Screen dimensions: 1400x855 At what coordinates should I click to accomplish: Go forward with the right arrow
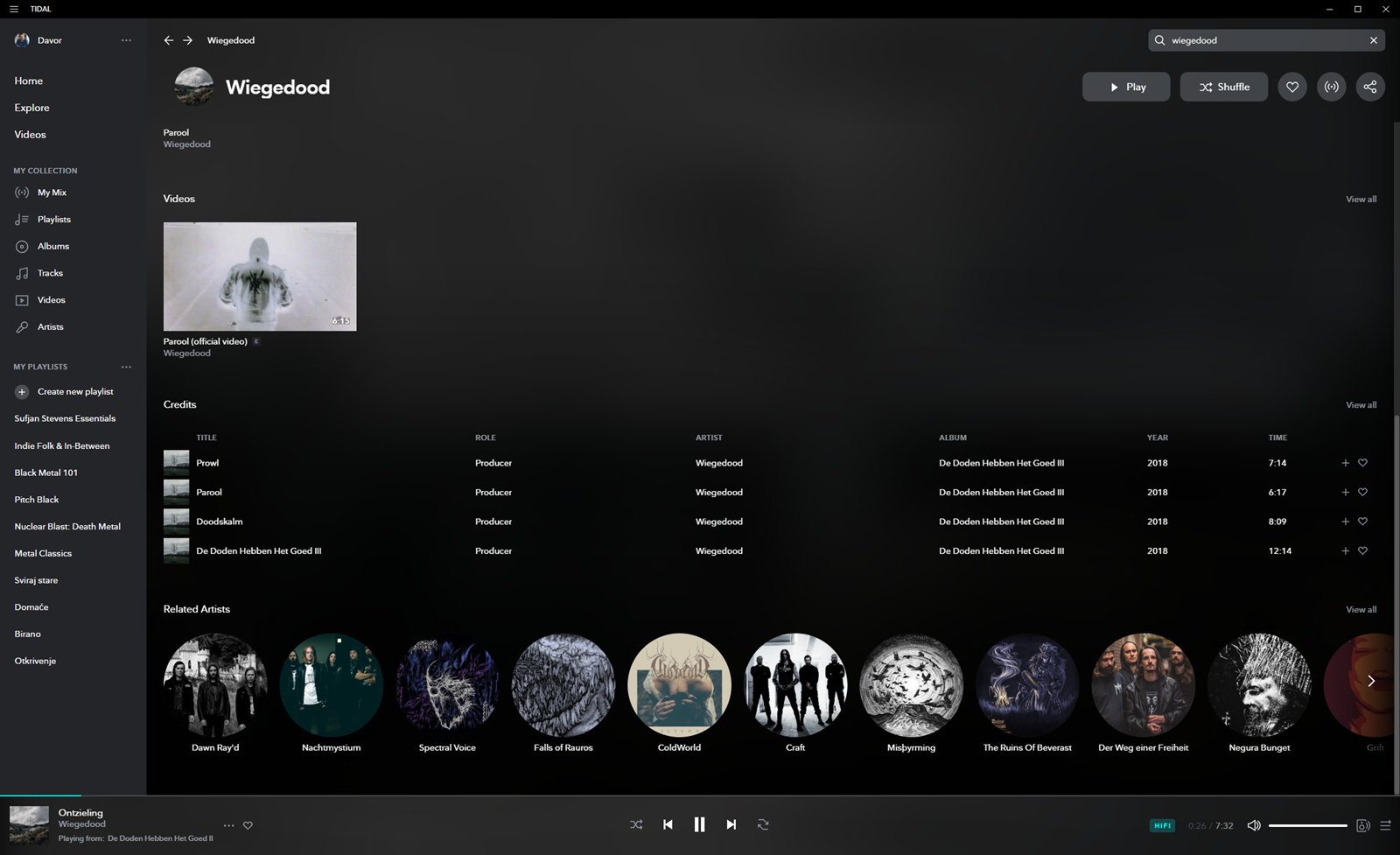coord(187,40)
